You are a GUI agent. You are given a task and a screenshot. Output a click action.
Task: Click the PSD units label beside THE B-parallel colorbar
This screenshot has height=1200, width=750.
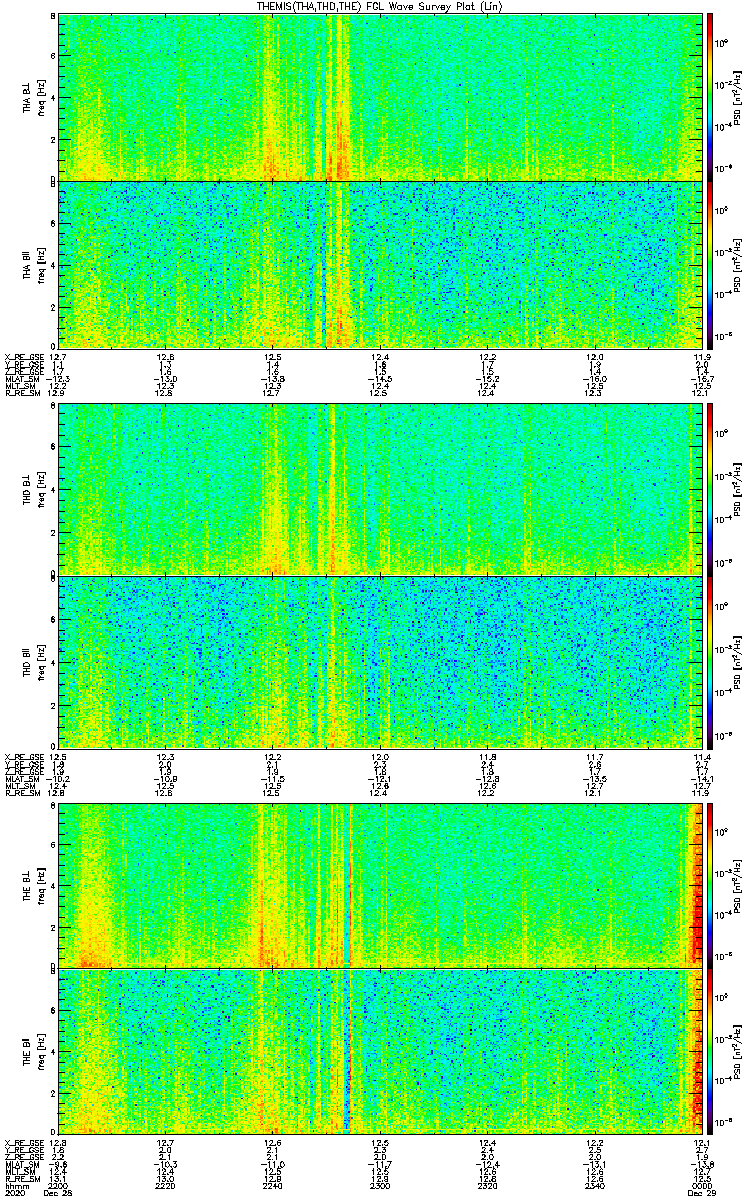point(735,1050)
